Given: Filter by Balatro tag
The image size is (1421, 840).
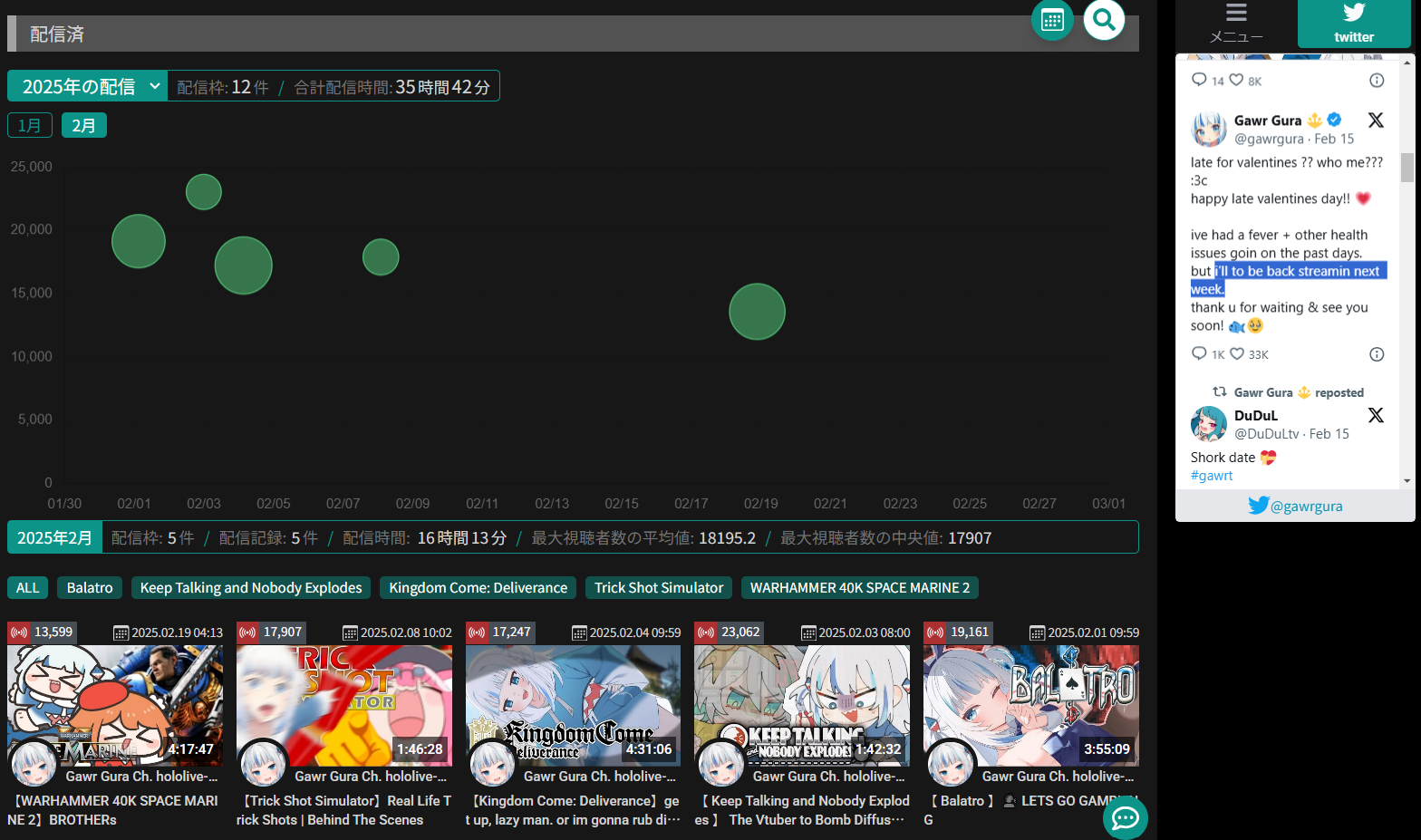Looking at the screenshot, I should click(x=90, y=588).
